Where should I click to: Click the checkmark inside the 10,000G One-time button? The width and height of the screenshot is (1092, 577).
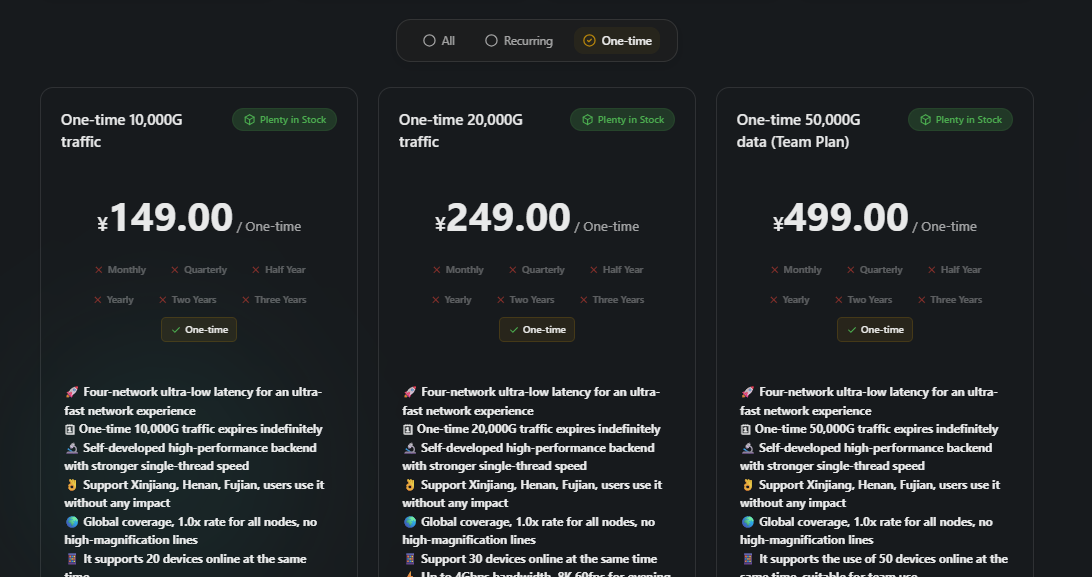(x=178, y=329)
